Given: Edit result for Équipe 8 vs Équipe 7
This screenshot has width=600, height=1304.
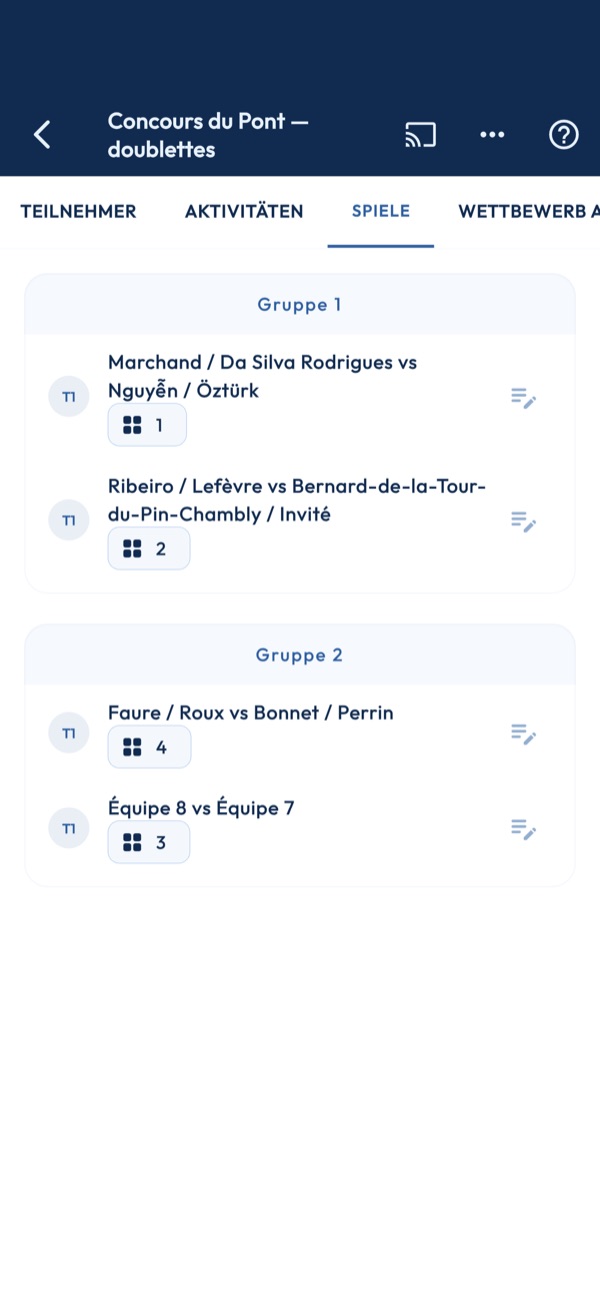Looking at the screenshot, I should pyautogui.click(x=524, y=829).
